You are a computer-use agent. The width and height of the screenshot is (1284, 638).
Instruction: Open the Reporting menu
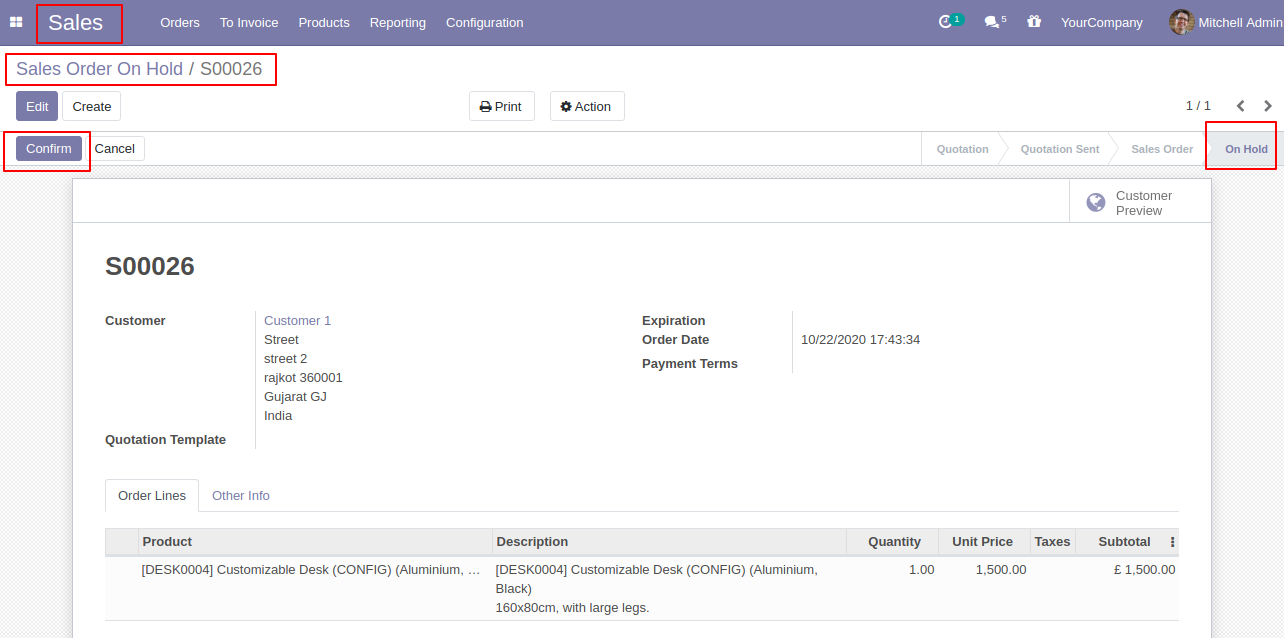[398, 22]
